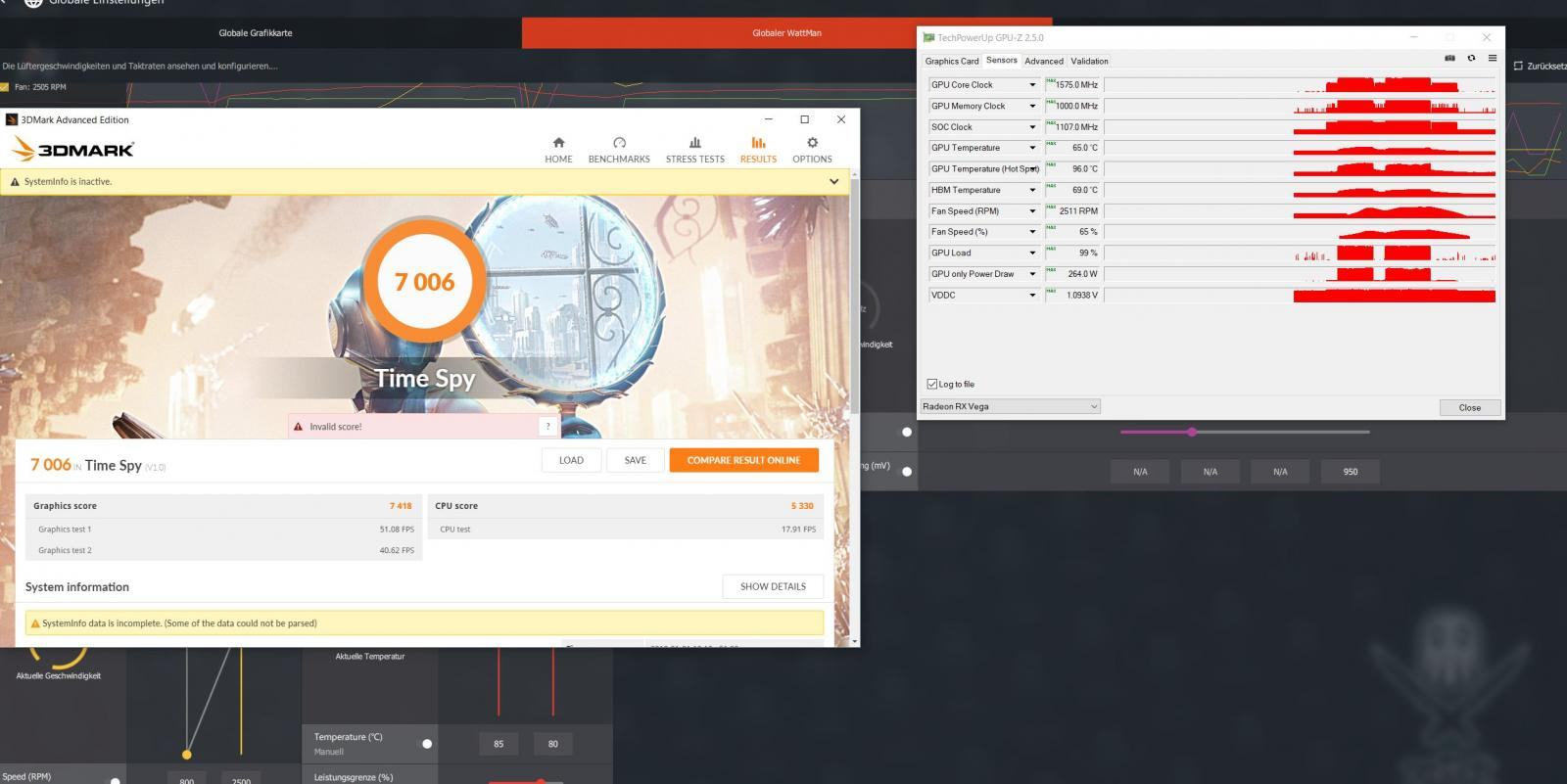Open the VDDC sensor dropdown
The width and height of the screenshot is (1567, 784).
1032,295
